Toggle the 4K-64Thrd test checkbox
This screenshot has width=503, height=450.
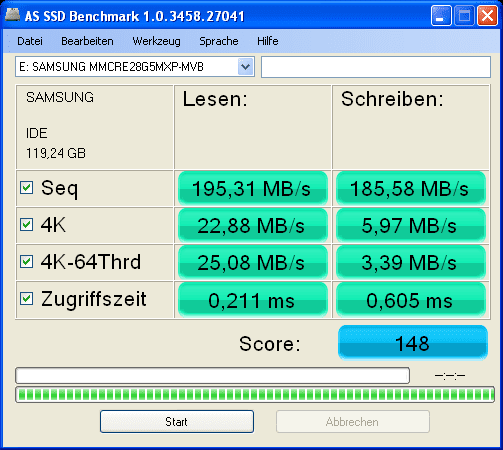tap(26, 262)
